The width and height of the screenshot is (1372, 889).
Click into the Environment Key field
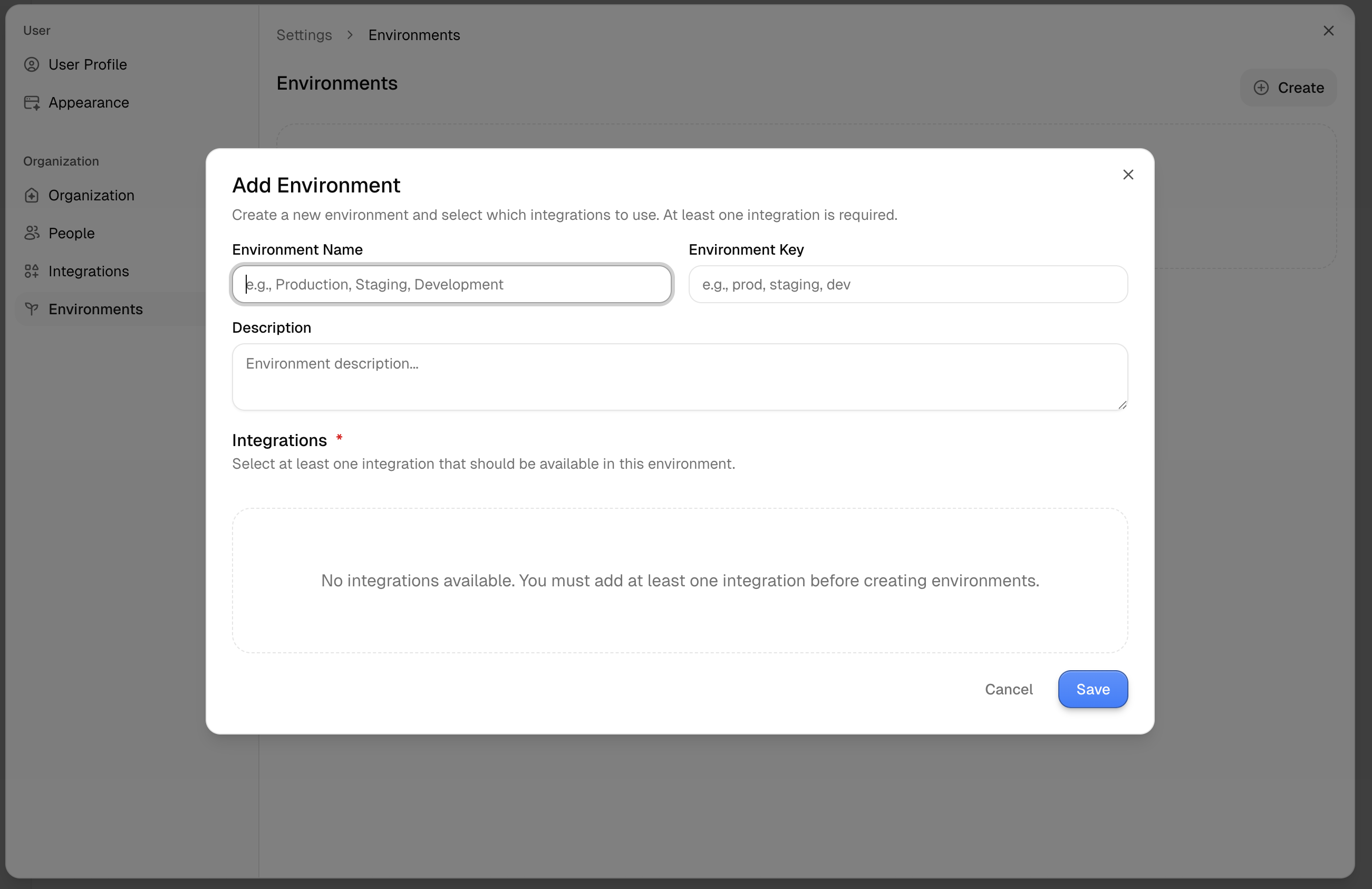(907, 284)
